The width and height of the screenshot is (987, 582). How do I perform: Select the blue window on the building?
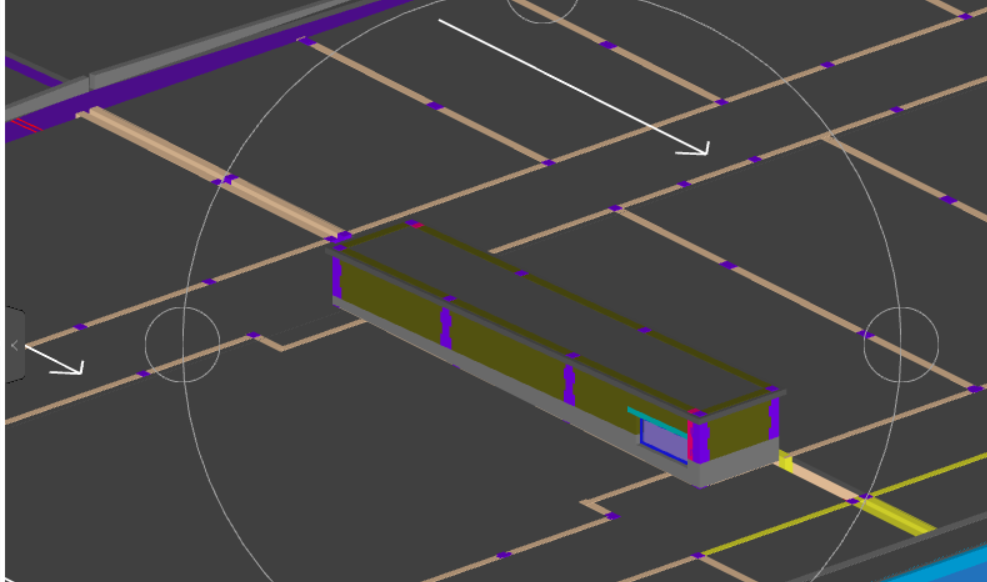coord(664,440)
